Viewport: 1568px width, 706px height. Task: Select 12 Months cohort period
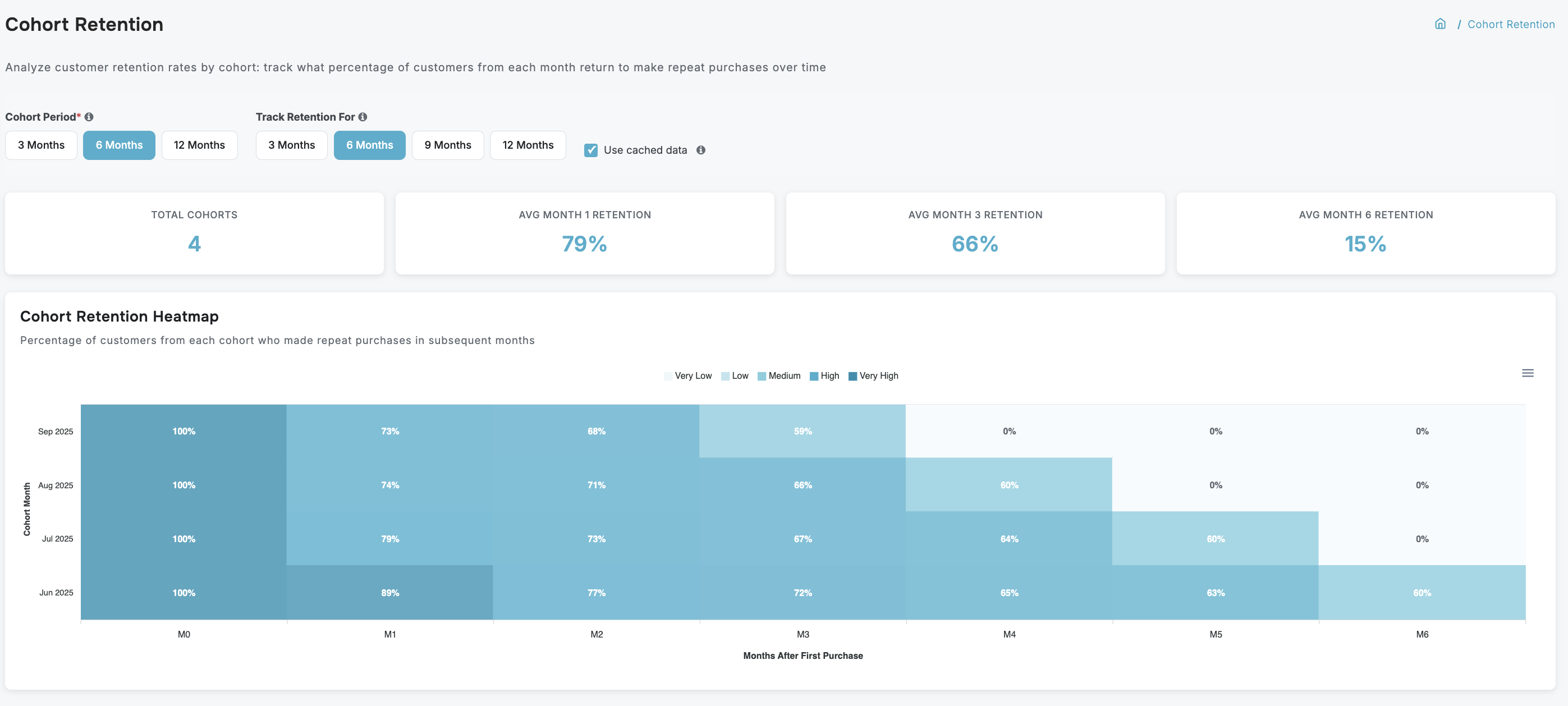pos(200,145)
